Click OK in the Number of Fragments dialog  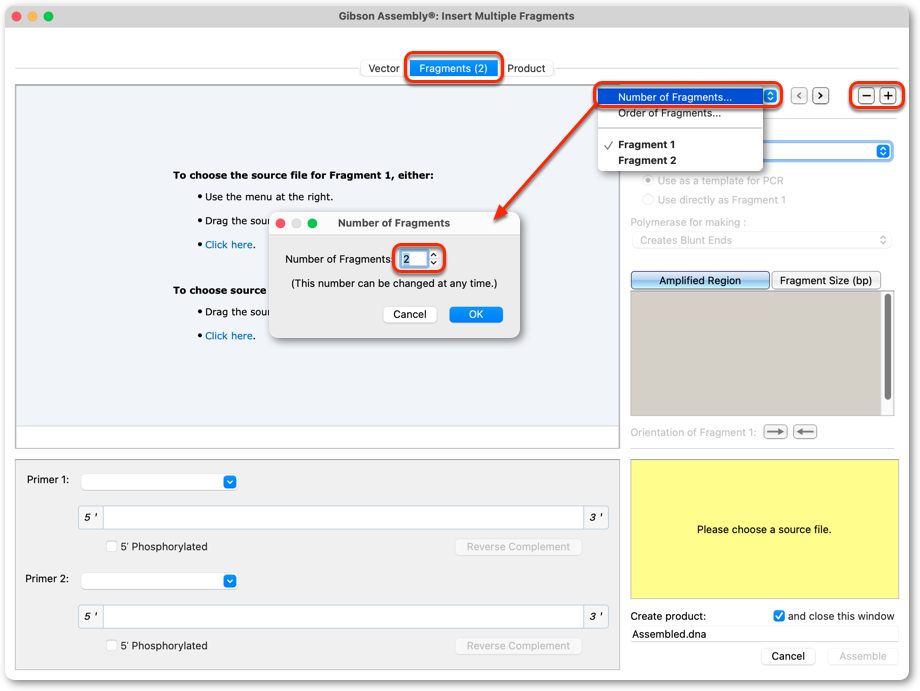(476, 314)
